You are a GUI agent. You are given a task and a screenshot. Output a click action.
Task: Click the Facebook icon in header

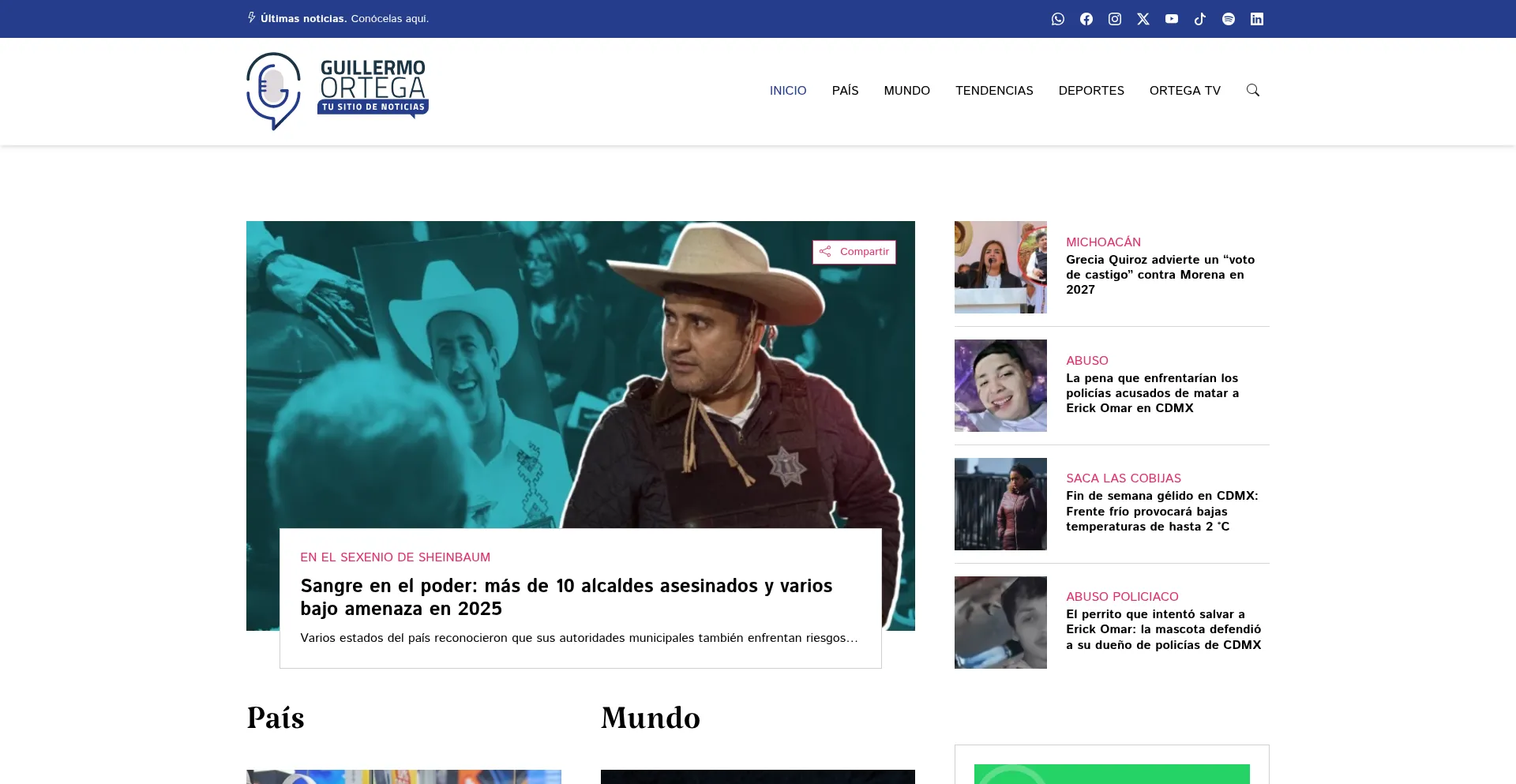[x=1086, y=19]
